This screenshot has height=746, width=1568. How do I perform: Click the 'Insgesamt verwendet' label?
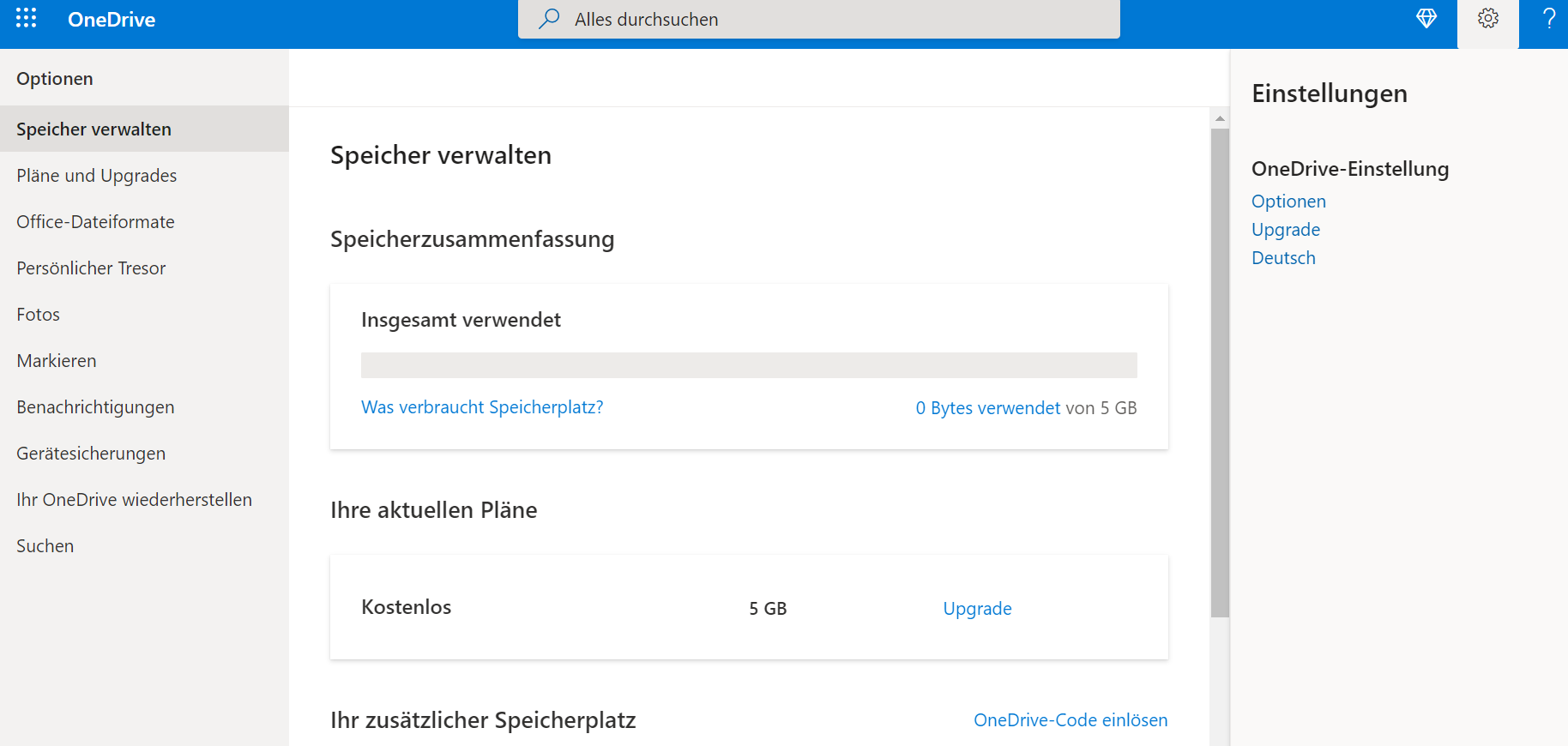[x=461, y=320]
